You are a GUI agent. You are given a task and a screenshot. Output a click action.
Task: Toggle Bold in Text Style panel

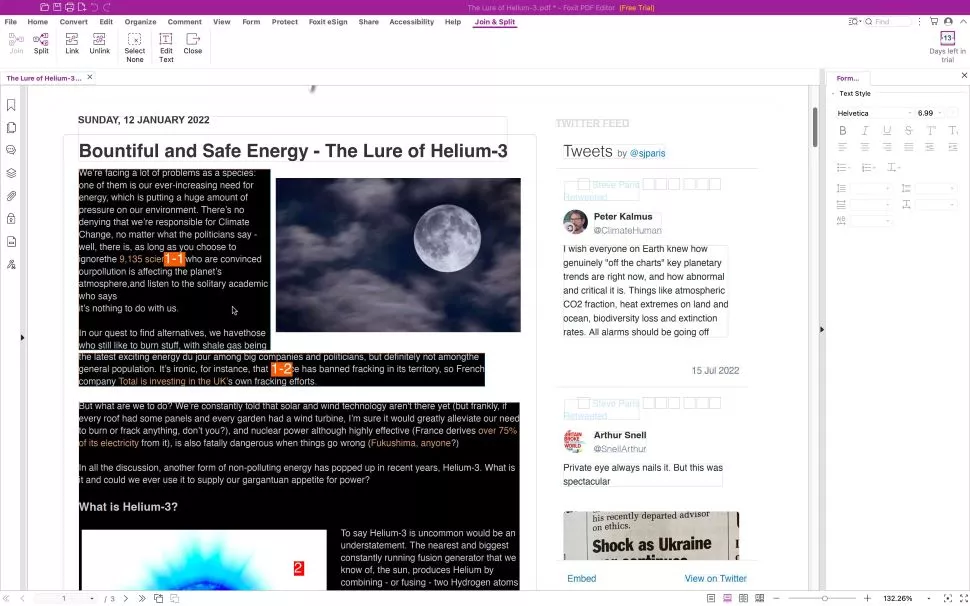(843, 130)
